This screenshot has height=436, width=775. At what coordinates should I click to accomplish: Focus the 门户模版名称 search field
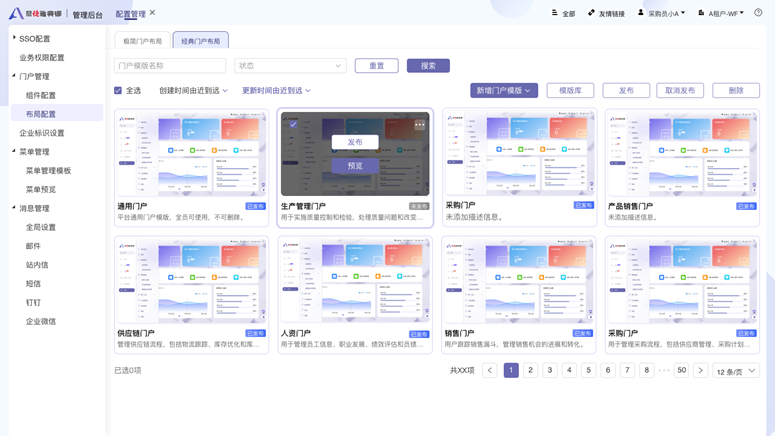pyautogui.click(x=170, y=66)
